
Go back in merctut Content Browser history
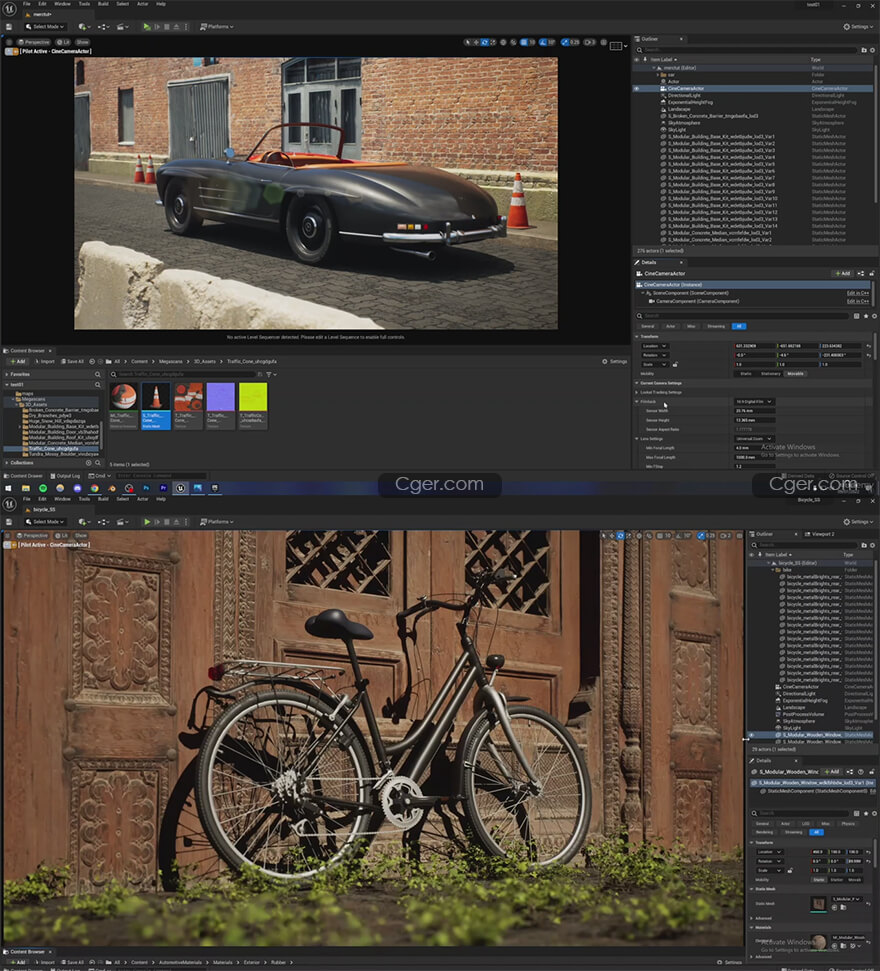[92, 362]
